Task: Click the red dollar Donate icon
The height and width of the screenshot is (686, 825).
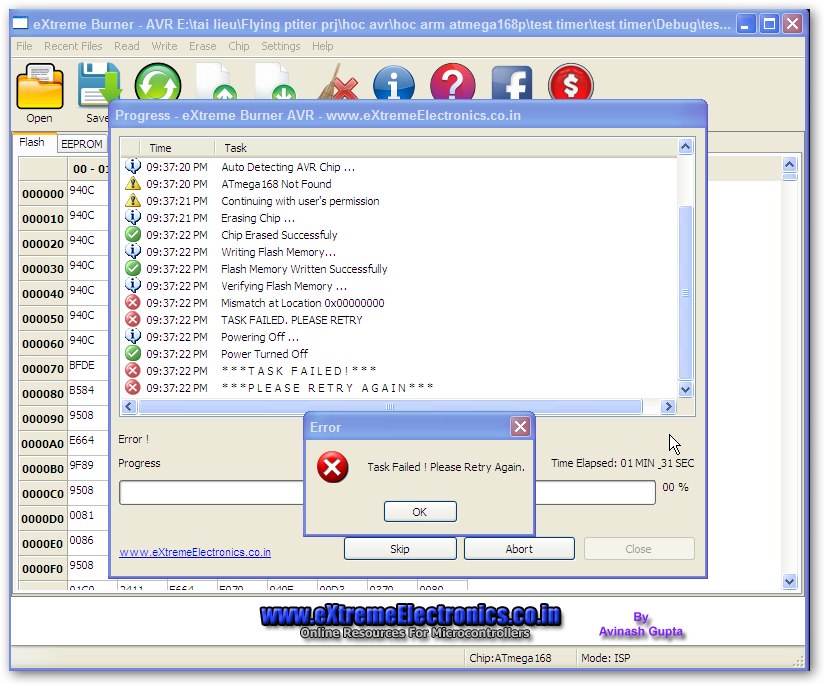Action: pyautogui.click(x=570, y=82)
